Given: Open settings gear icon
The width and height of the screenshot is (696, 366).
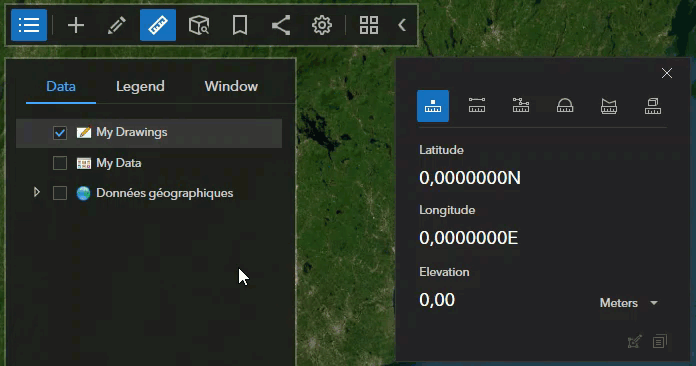Looking at the screenshot, I should tap(322, 25).
